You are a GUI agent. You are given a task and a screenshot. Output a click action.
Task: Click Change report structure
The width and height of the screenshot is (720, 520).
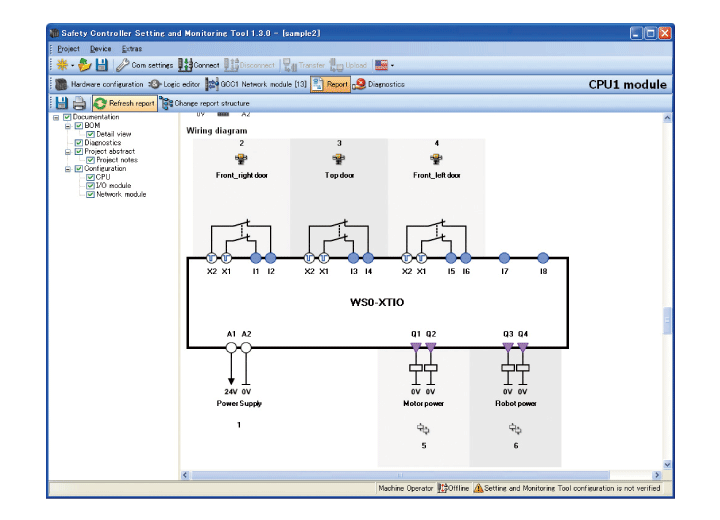[x=205, y=103]
